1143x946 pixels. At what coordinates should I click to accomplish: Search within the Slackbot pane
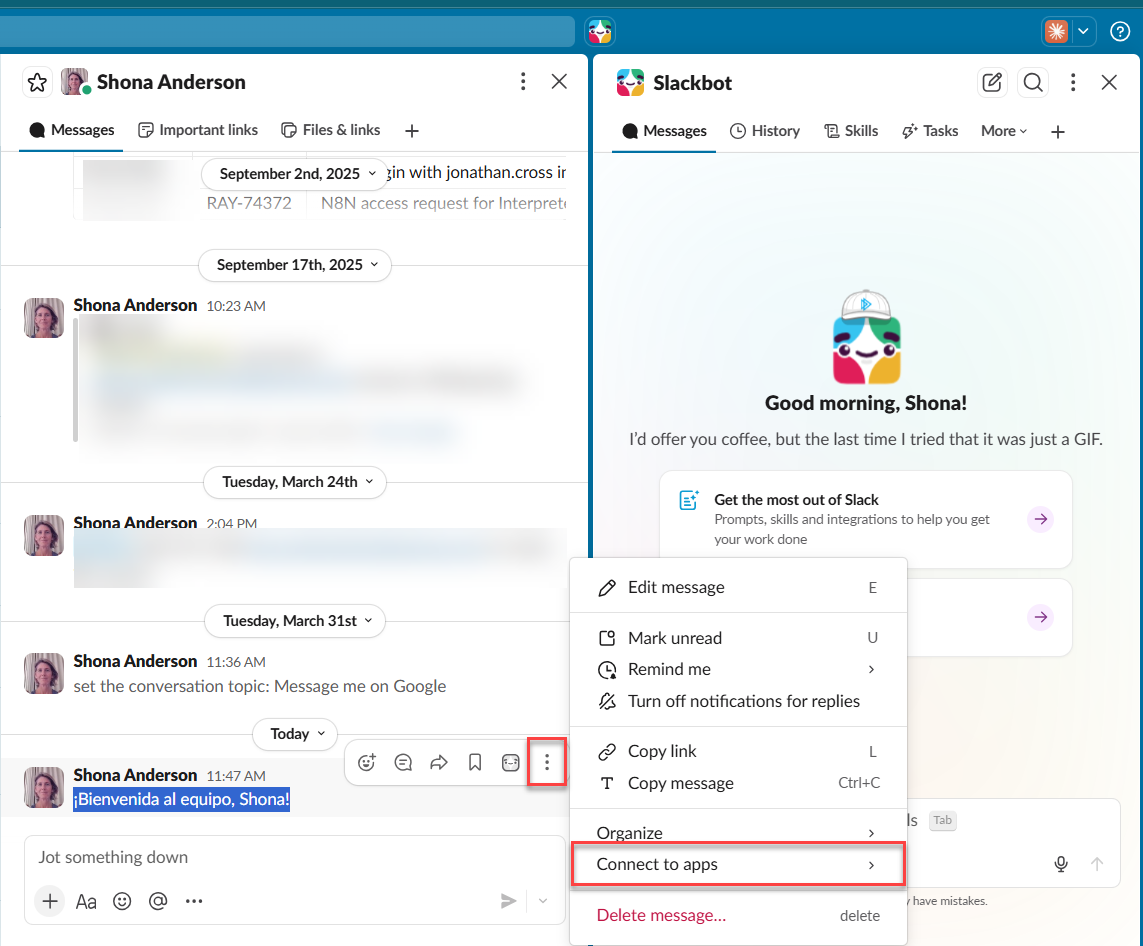click(1033, 82)
